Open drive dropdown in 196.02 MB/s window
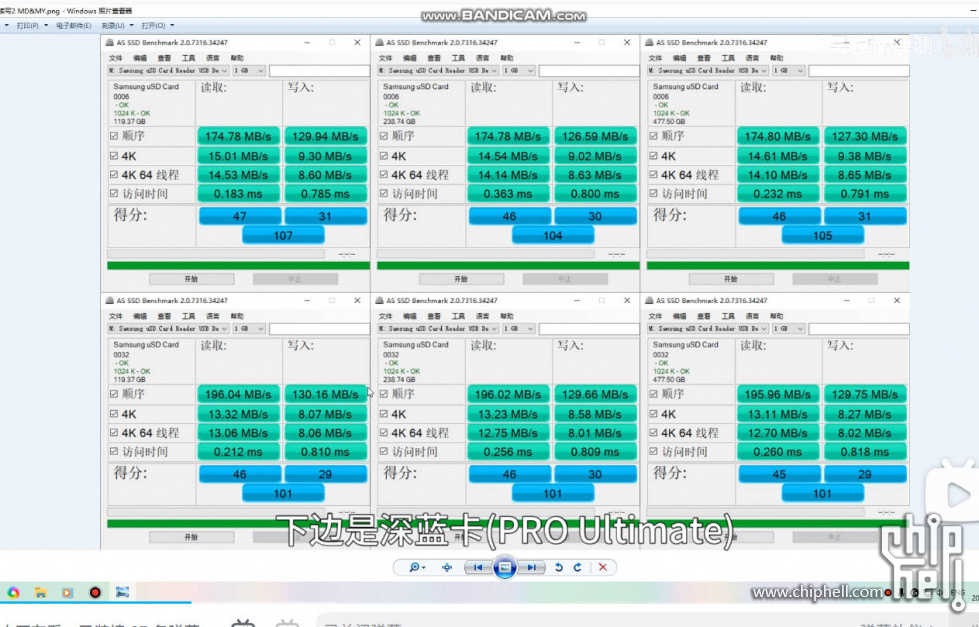 coord(438,328)
